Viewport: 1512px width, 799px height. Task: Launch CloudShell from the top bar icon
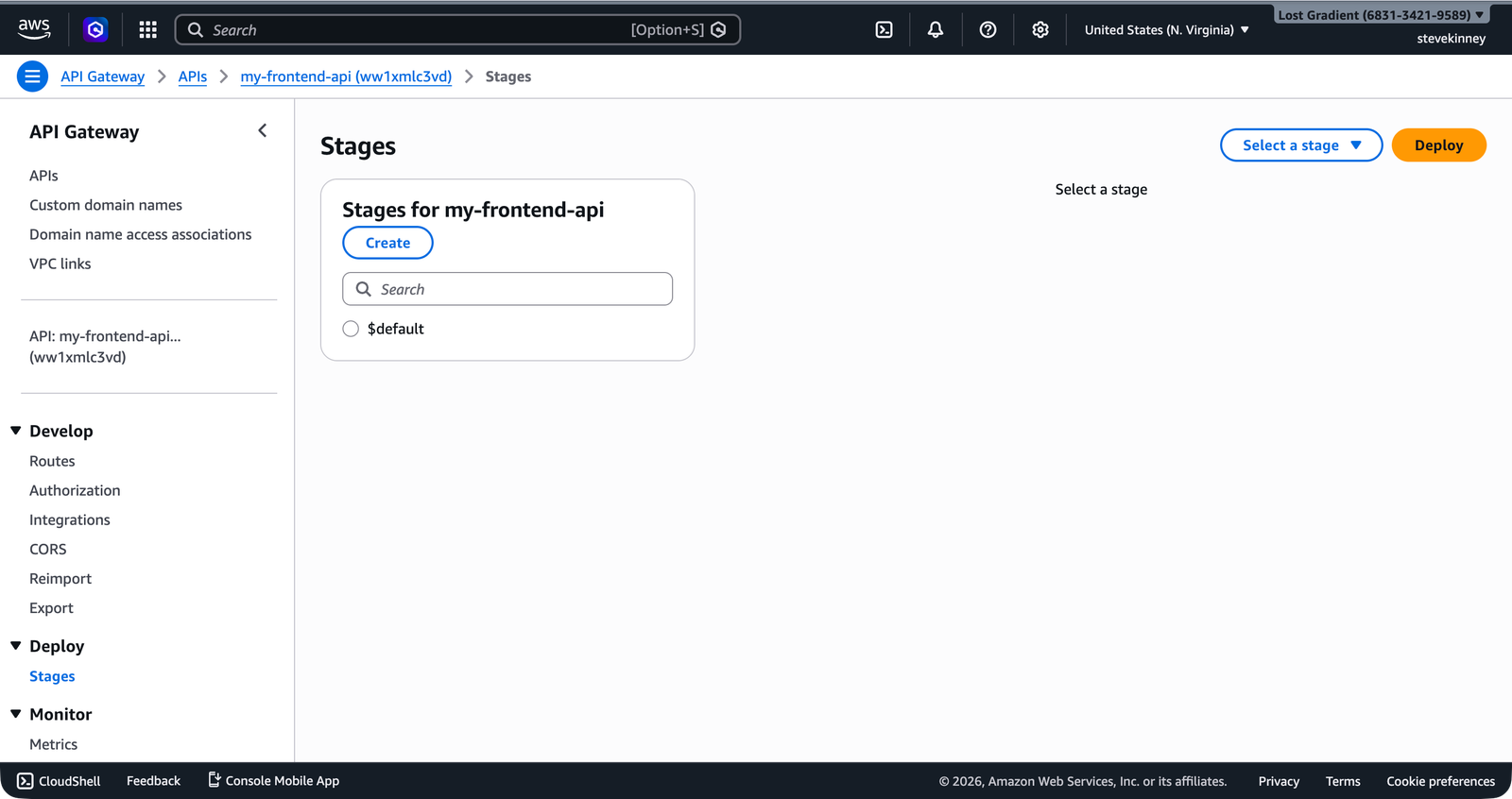point(884,30)
